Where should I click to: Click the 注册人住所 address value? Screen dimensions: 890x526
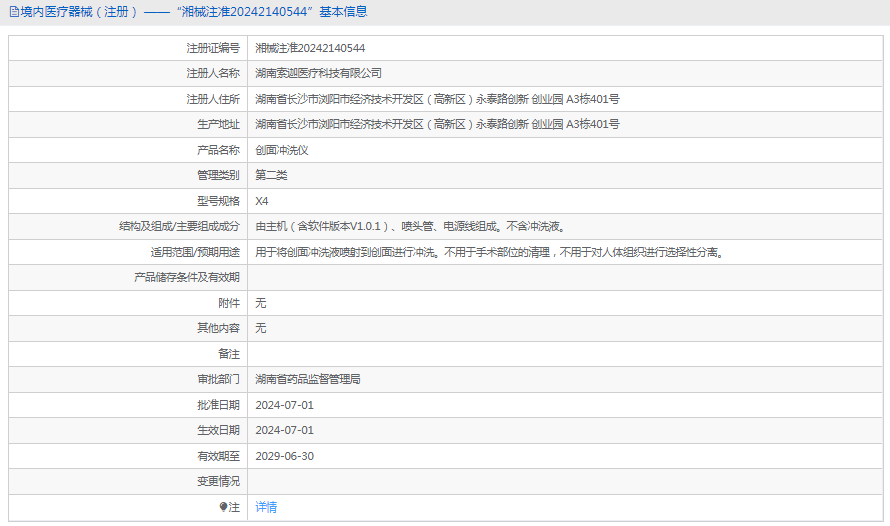coord(437,99)
